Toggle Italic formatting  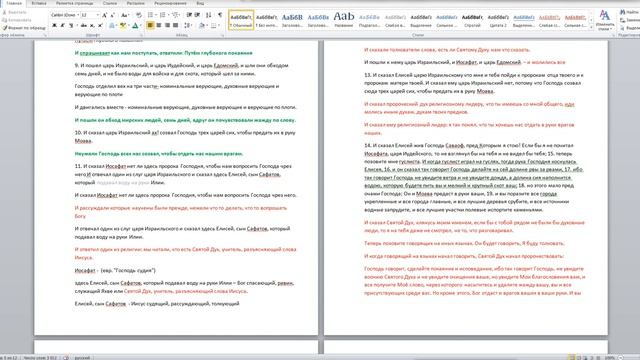click(x=62, y=25)
